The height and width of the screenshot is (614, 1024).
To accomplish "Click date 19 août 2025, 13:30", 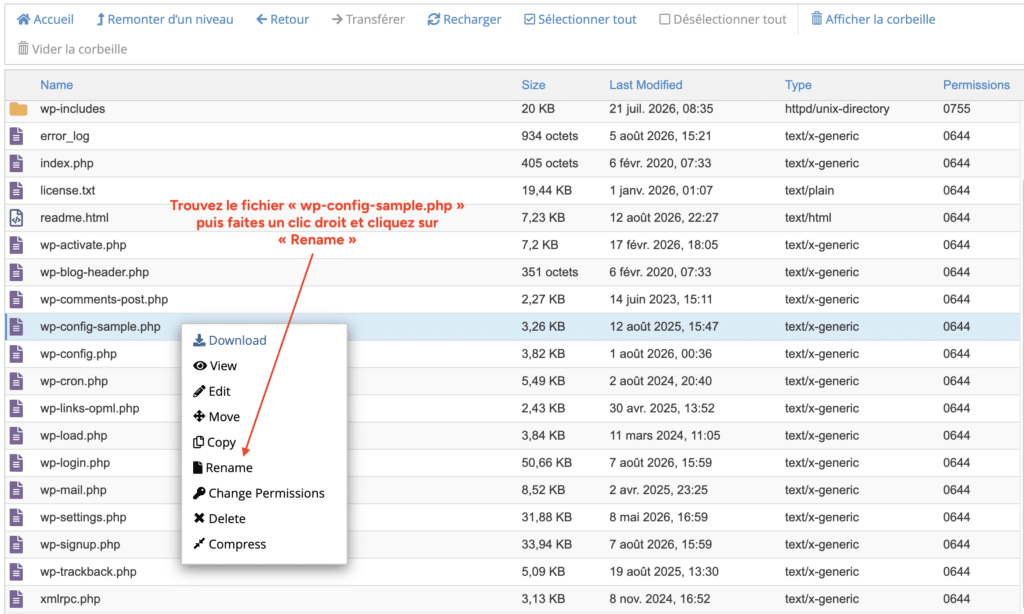I will pyautogui.click(x=664, y=572).
